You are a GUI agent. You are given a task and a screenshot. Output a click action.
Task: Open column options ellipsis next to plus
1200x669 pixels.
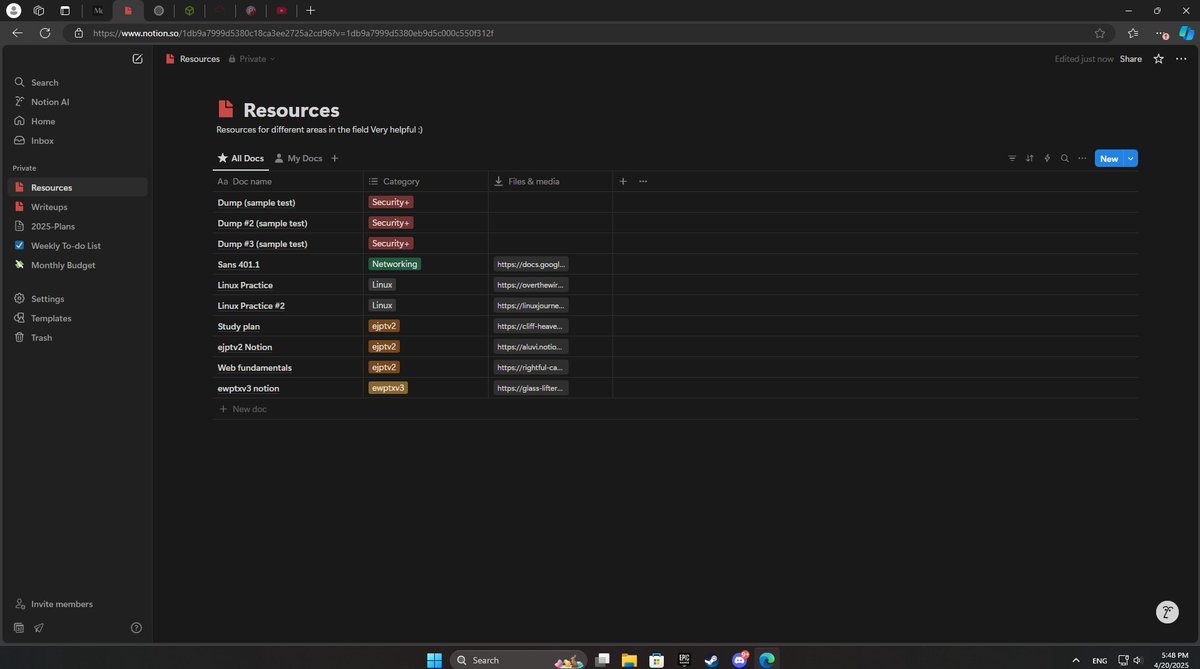(643, 181)
